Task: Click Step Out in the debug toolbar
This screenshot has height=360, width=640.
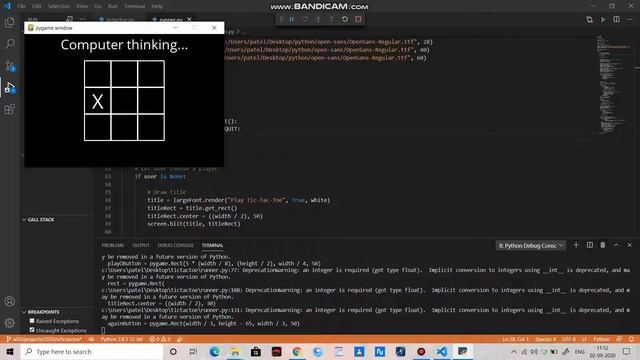Action: 331,19
